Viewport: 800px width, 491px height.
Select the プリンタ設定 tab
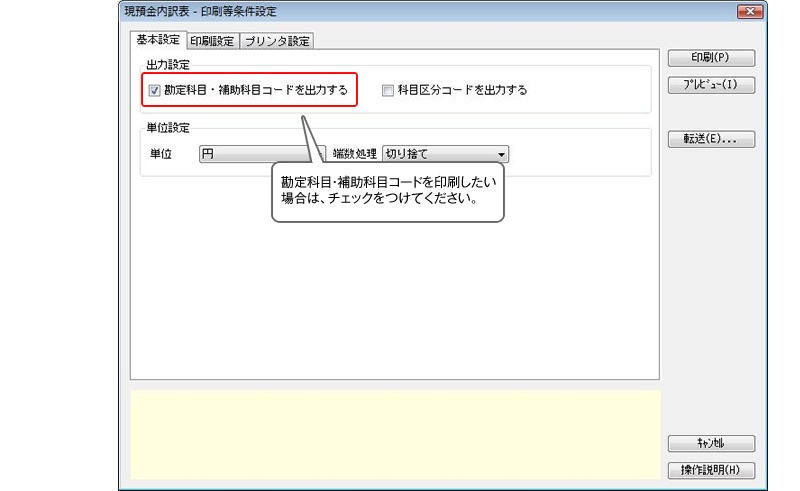click(x=277, y=41)
